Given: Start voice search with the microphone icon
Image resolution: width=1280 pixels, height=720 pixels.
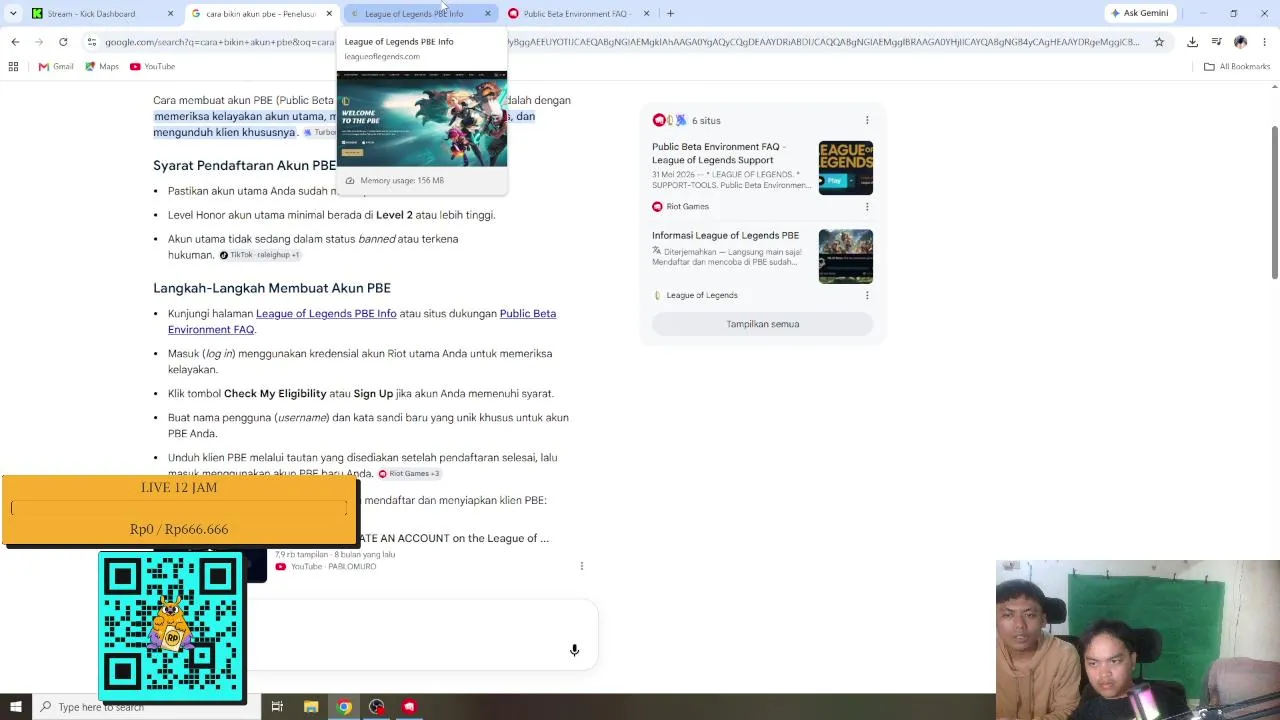Looking at the screenshot, I should point(574,650).
